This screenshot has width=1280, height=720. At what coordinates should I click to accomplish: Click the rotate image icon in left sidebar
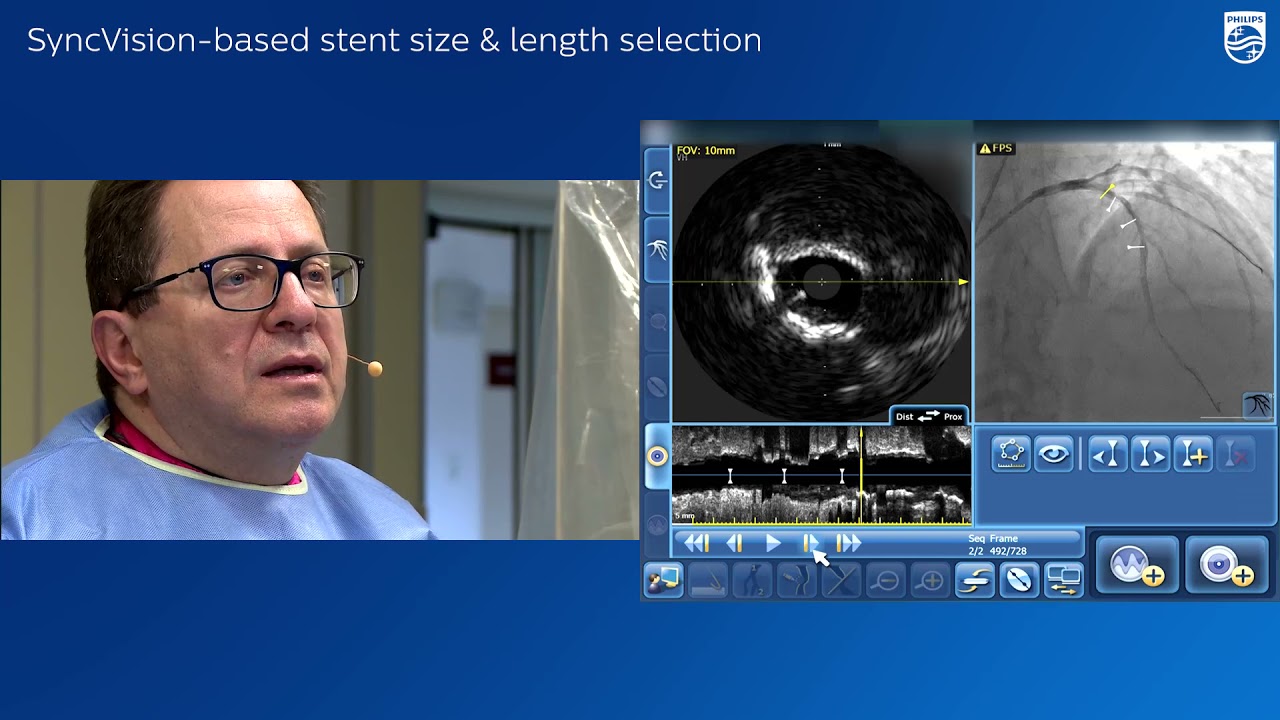(x=657, y=181)
